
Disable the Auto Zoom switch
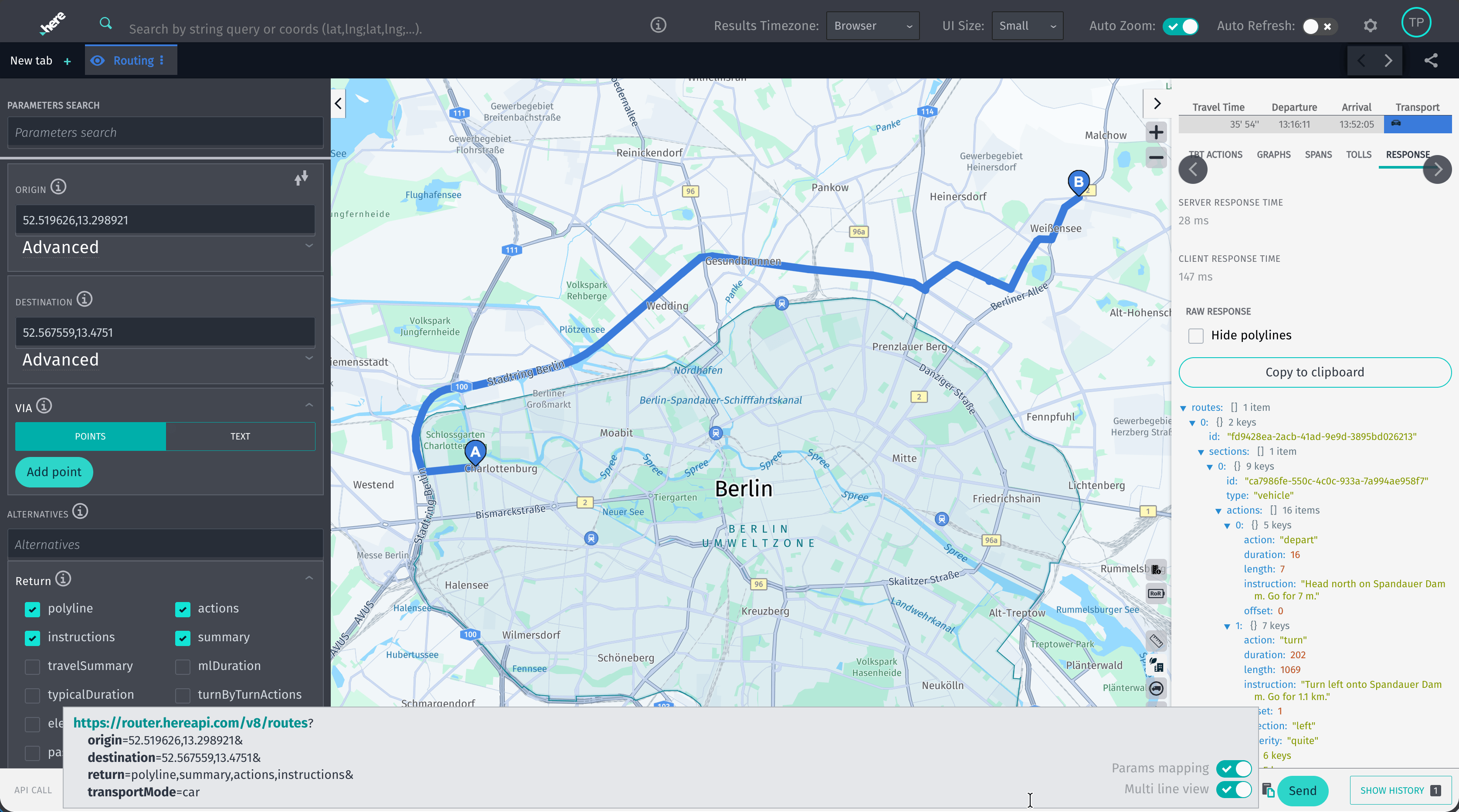click(x=1181, y=26)
